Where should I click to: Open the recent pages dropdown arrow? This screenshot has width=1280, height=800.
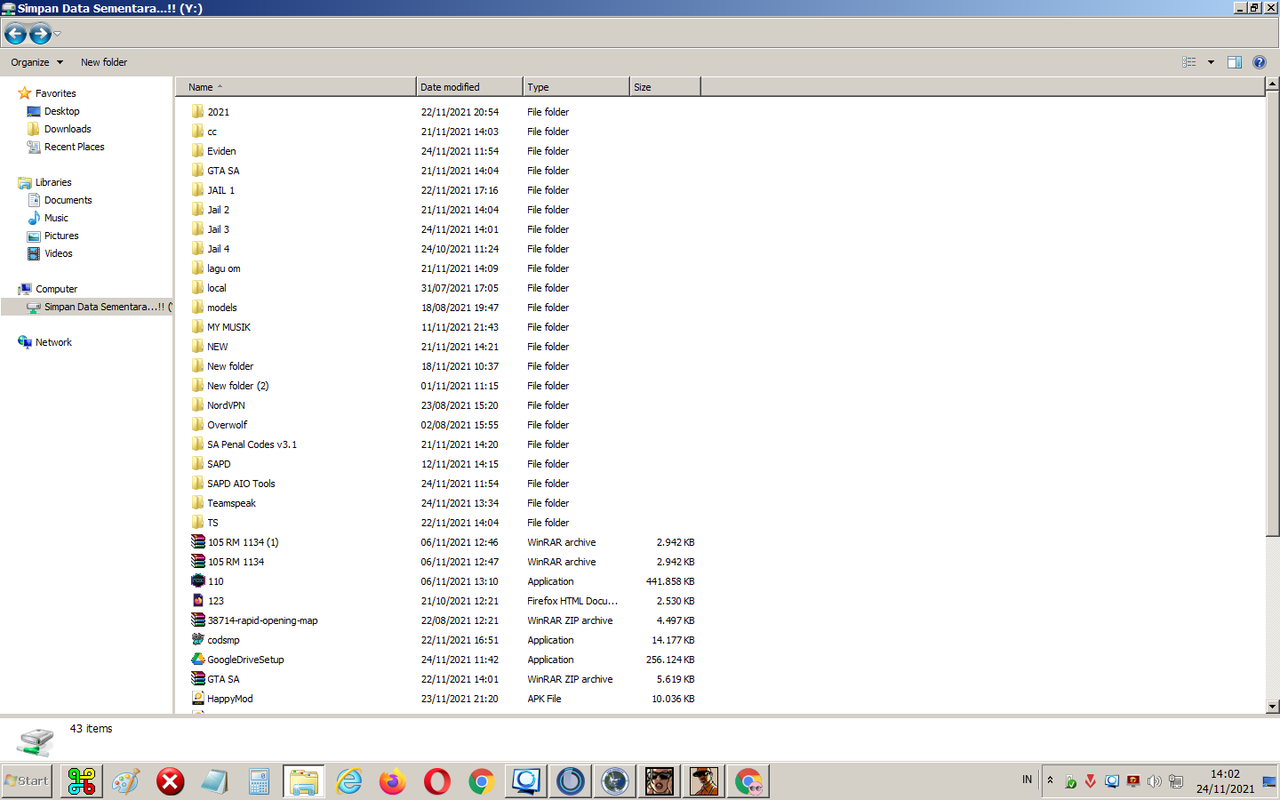(57, 34)
